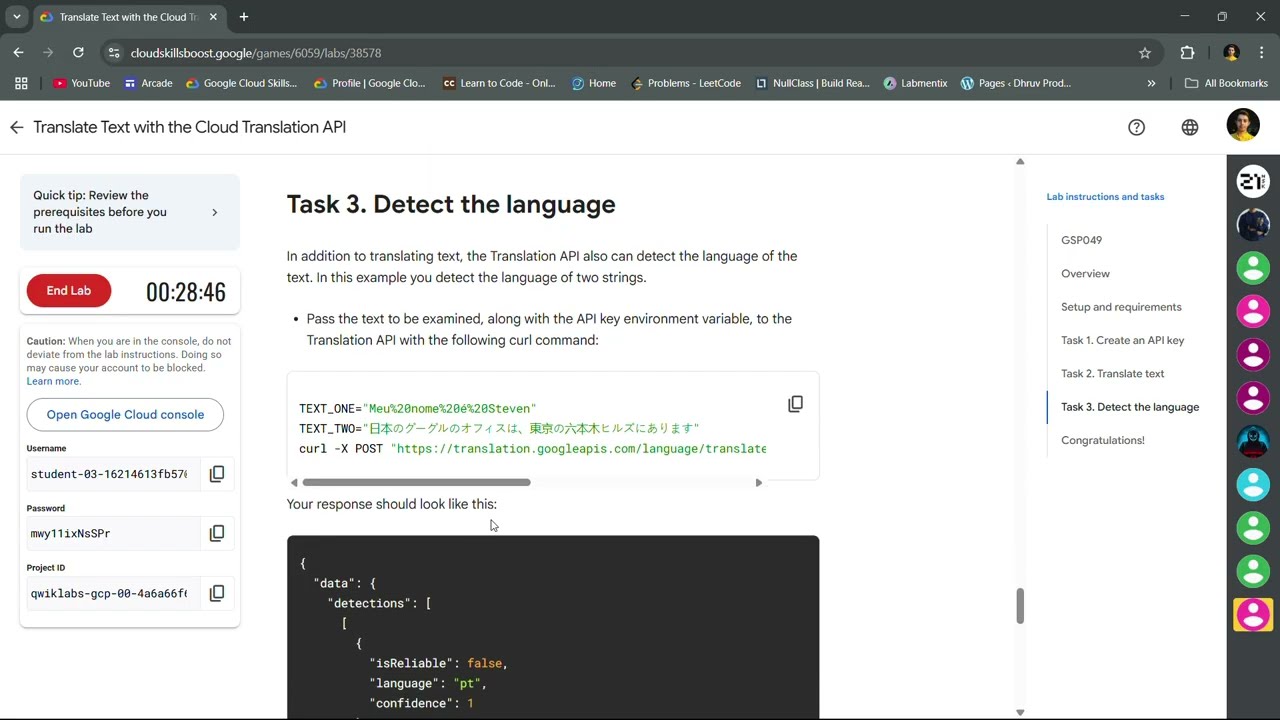The width and height of the screenshot is (1280, 720).
Task: Open the Profile | Google Clo... bookmark
Action: [x=369, y=83]
